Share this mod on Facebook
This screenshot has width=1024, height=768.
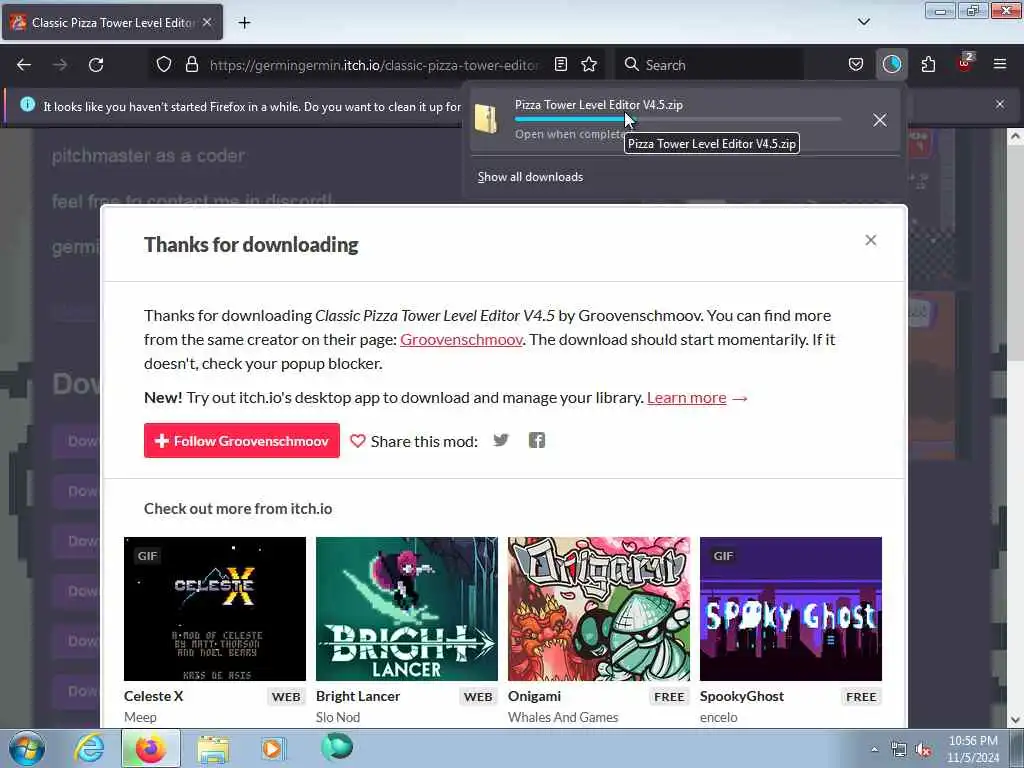[537, 440]
